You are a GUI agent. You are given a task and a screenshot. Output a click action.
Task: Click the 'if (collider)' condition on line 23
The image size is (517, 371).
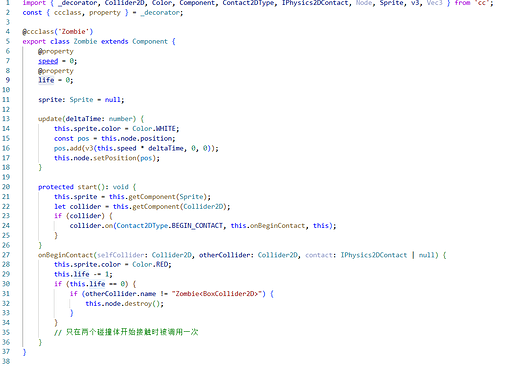pyautogui.click(x=79, y=216)
